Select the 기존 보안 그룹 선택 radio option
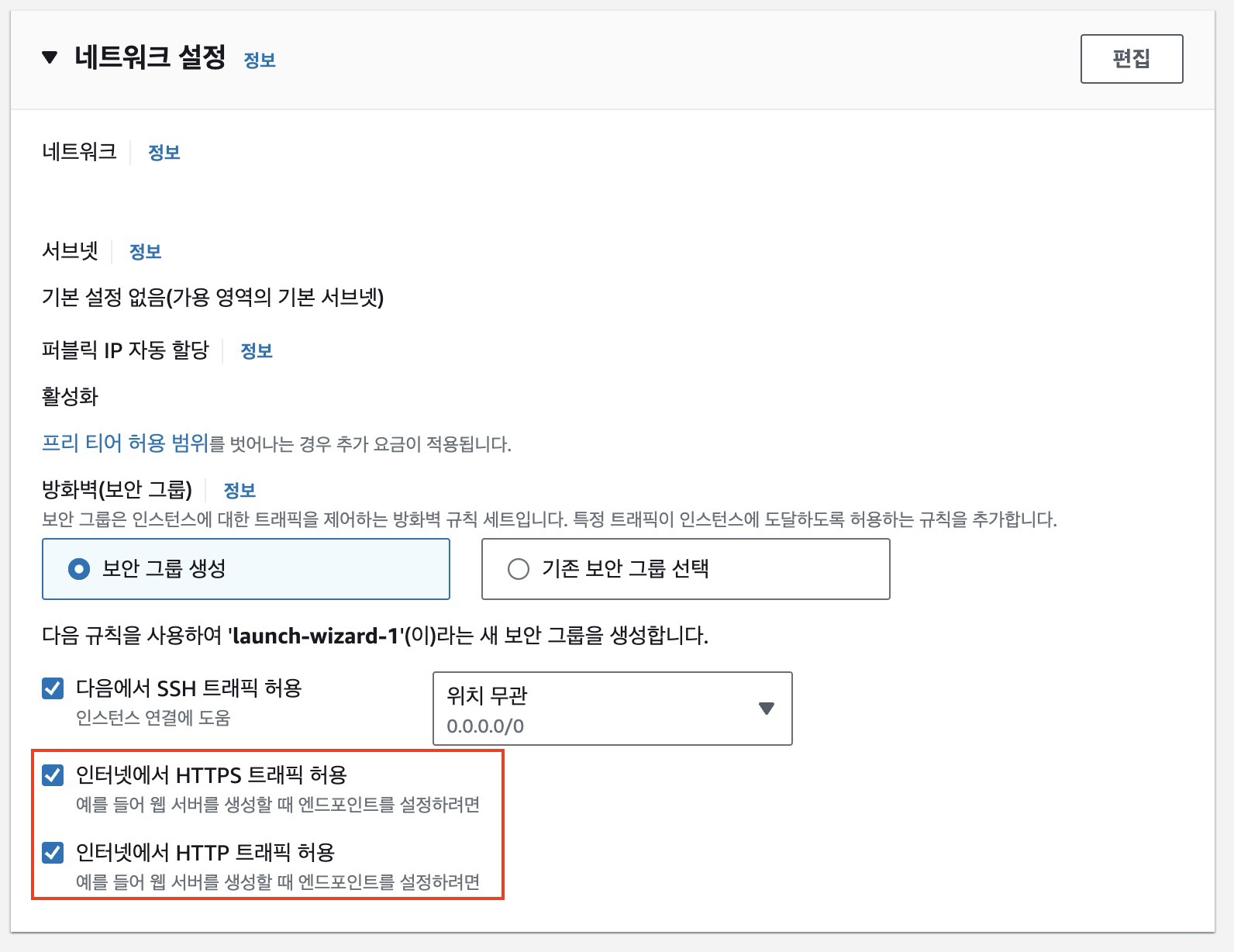 [x=685, y=569]
